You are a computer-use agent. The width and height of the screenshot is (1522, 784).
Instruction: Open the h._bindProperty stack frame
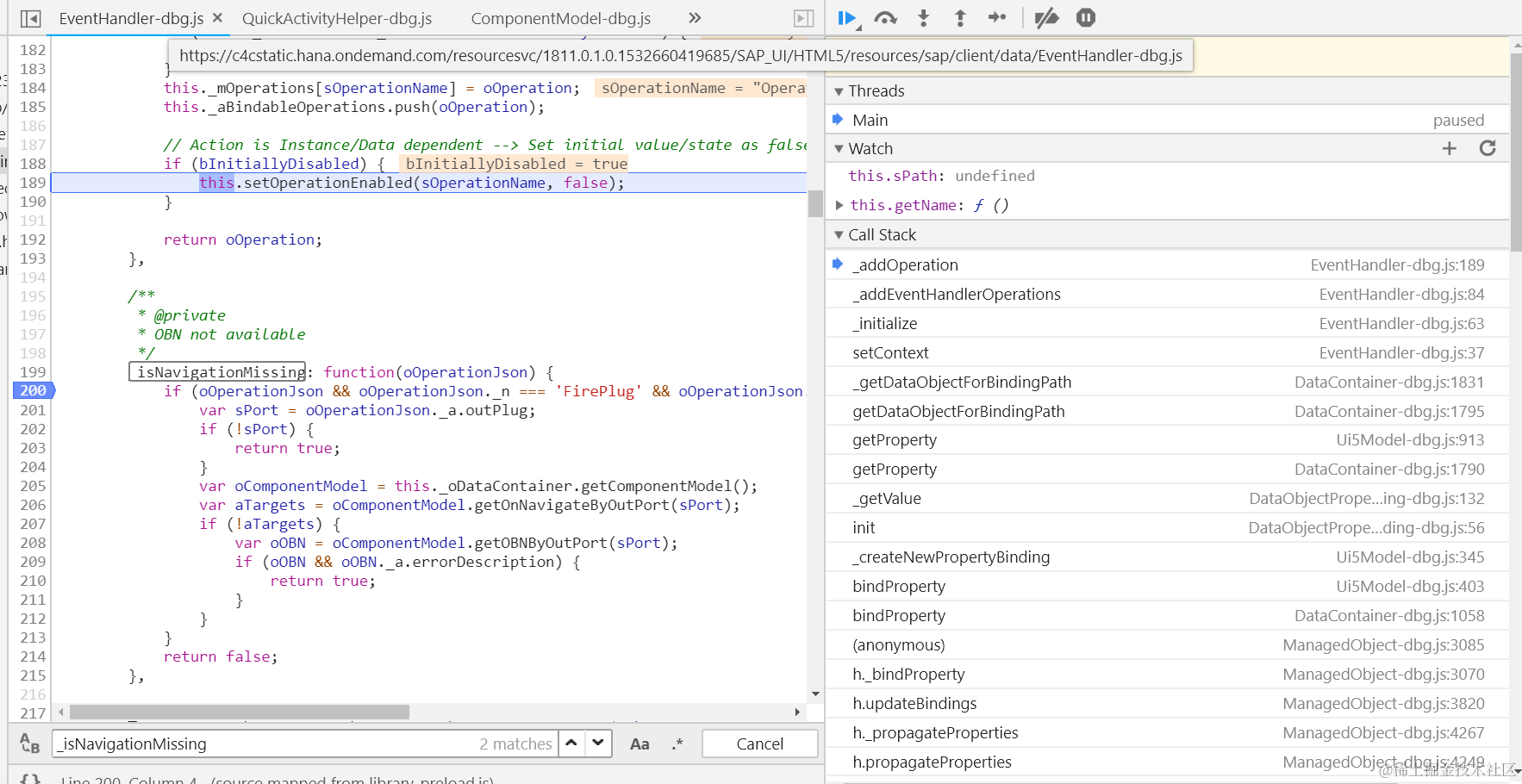[1168, 674]
